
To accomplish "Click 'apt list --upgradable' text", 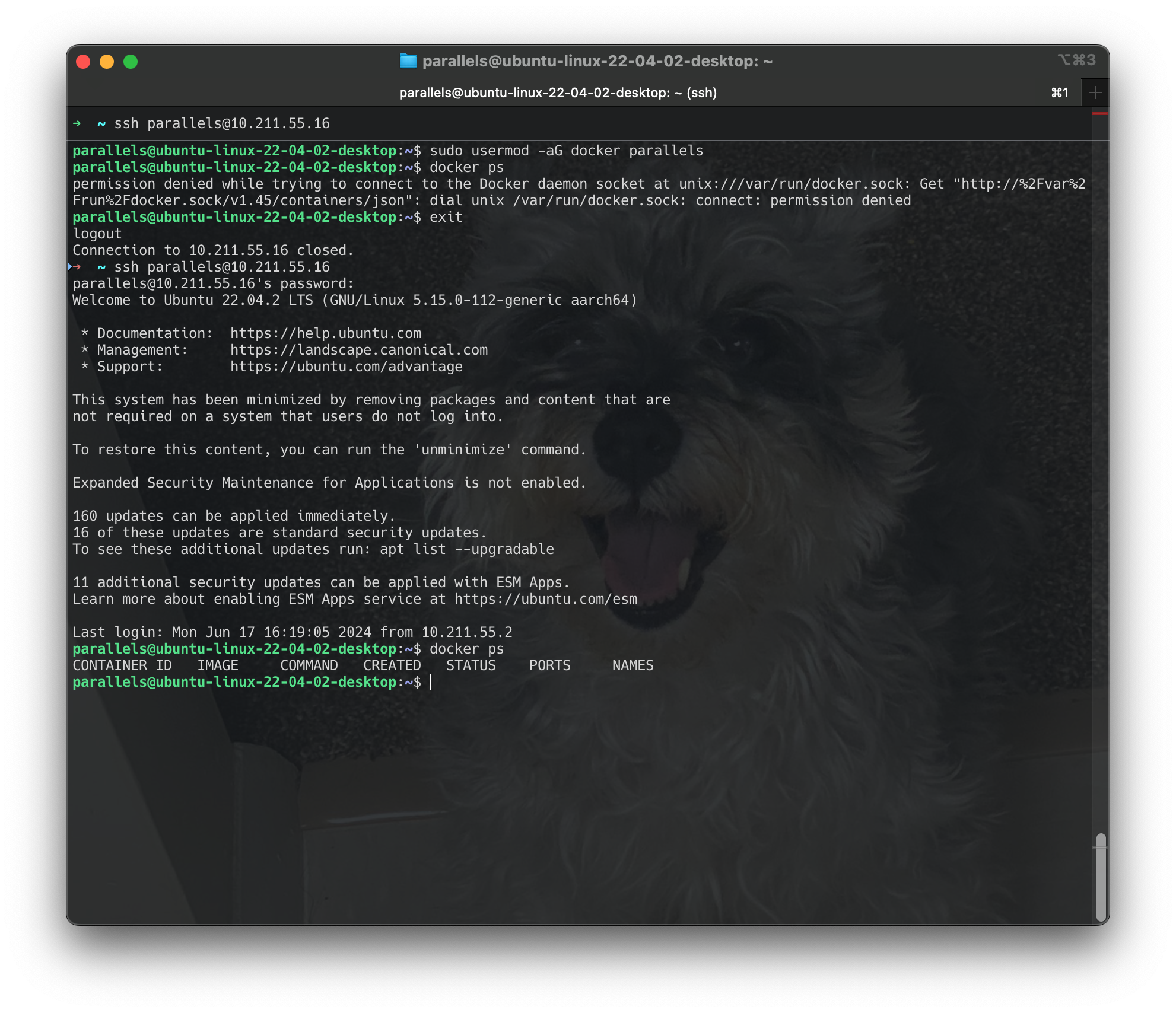I will pyautogui.click(x=467, y=549).
